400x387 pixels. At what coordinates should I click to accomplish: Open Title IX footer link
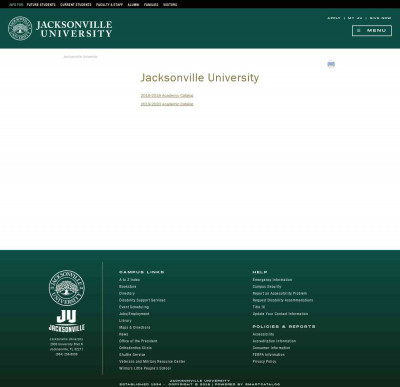click(259, 307)
